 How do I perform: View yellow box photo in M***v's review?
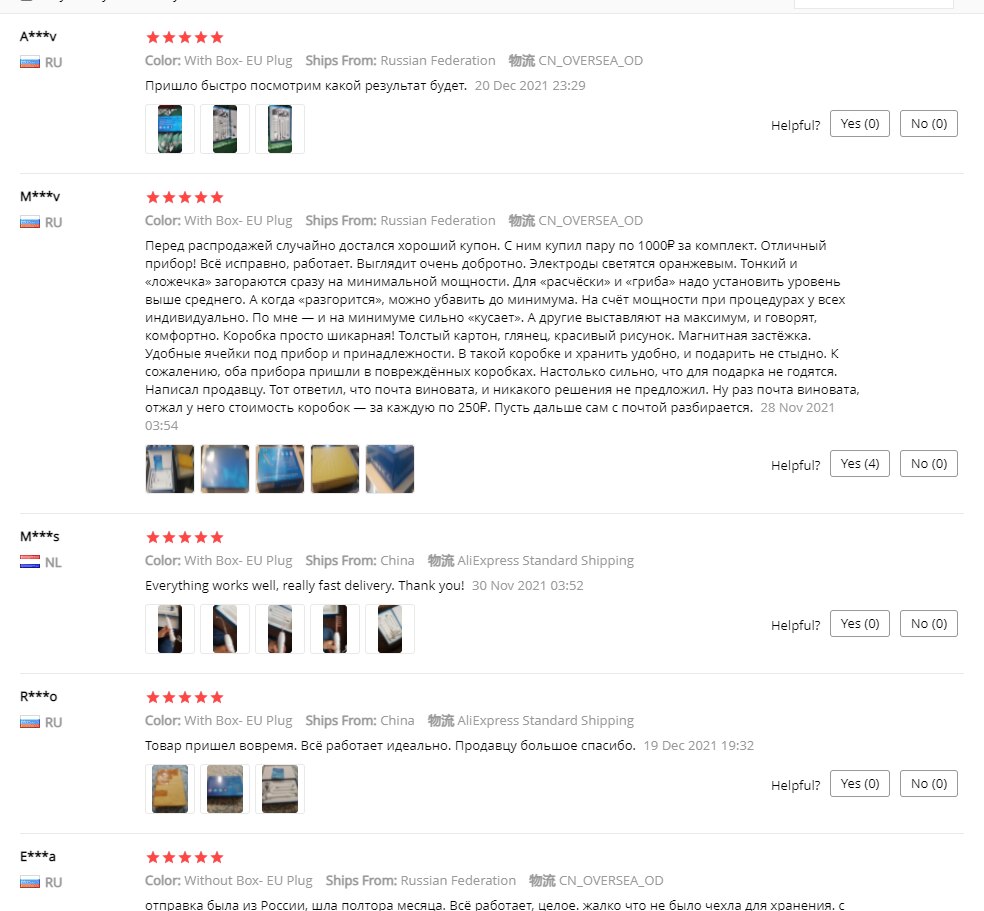click(x=335, y=469)
